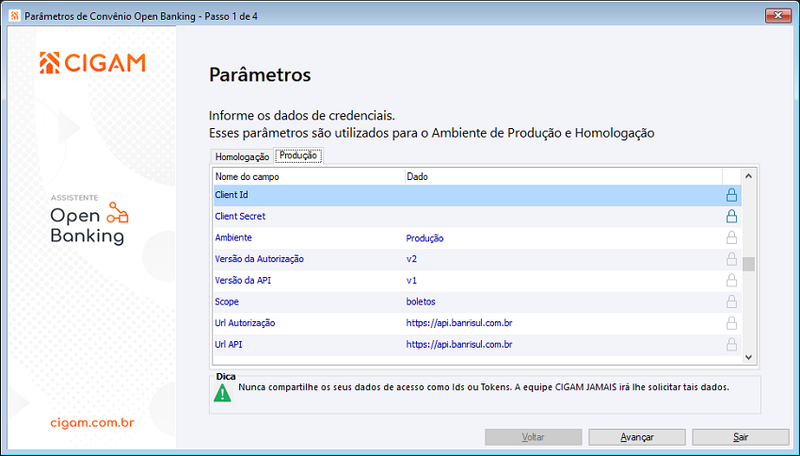Click the 'boletos' value cell

tap(420, 302)
